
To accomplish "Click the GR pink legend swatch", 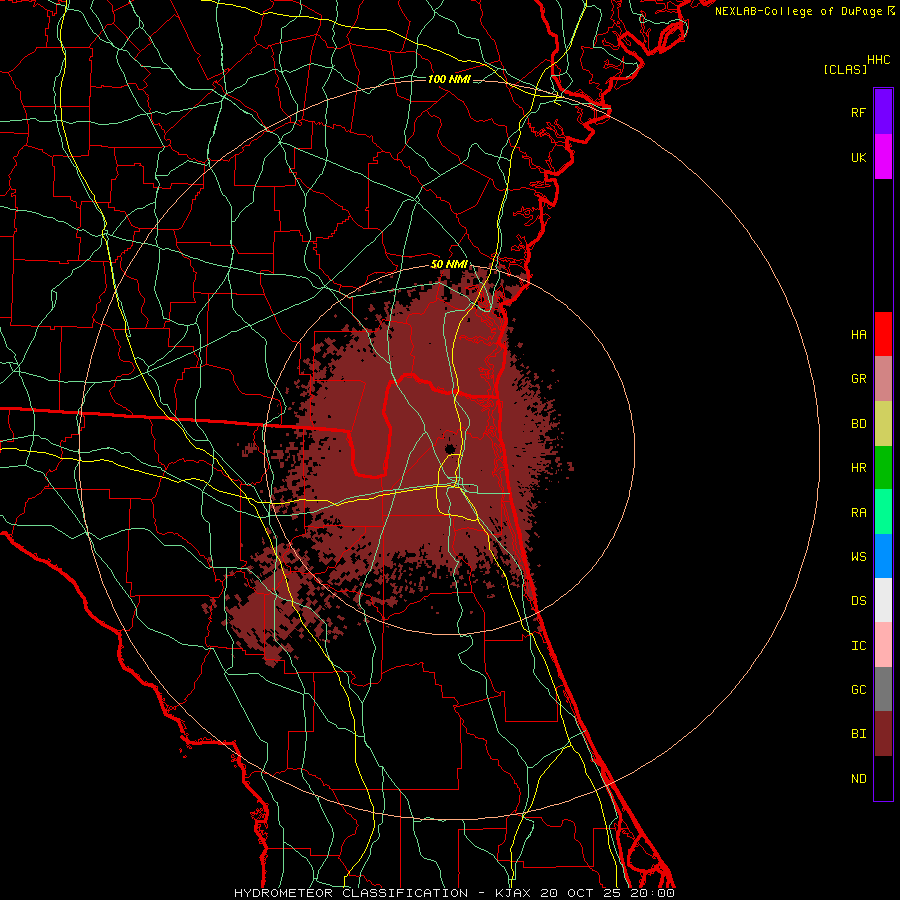I will pos(883,379).
